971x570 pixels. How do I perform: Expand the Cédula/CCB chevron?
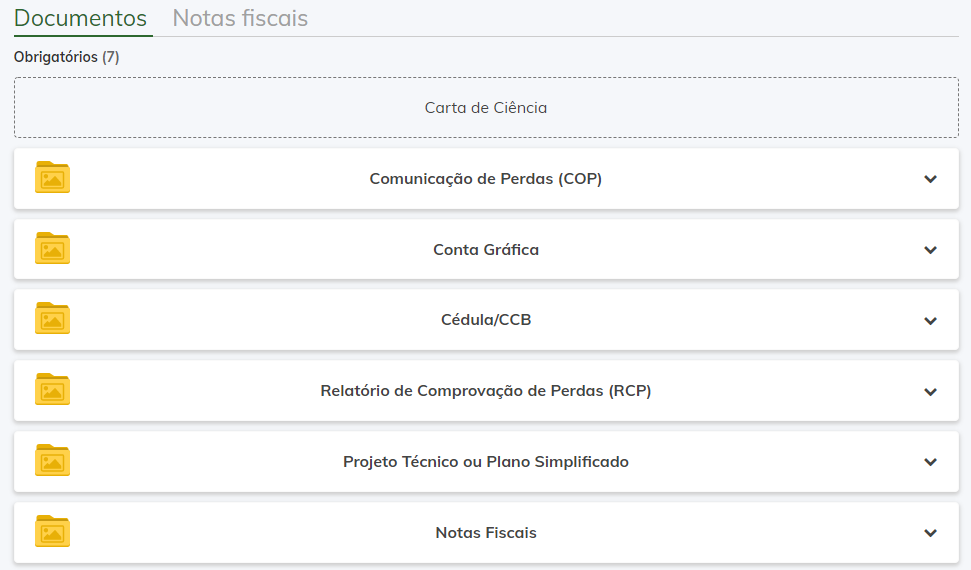(x=930, y=321)
